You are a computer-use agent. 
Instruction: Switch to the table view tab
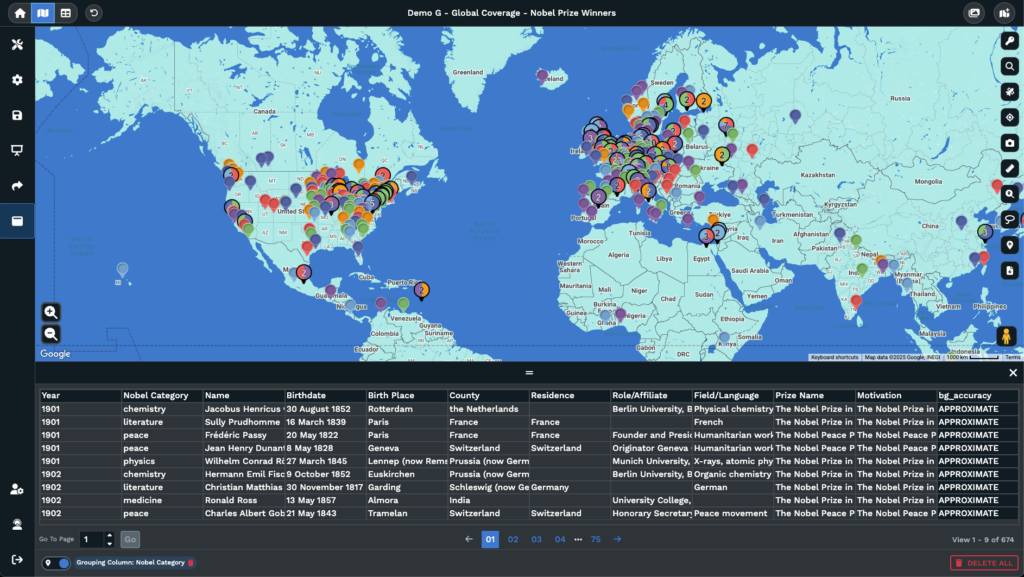(65, 13)
